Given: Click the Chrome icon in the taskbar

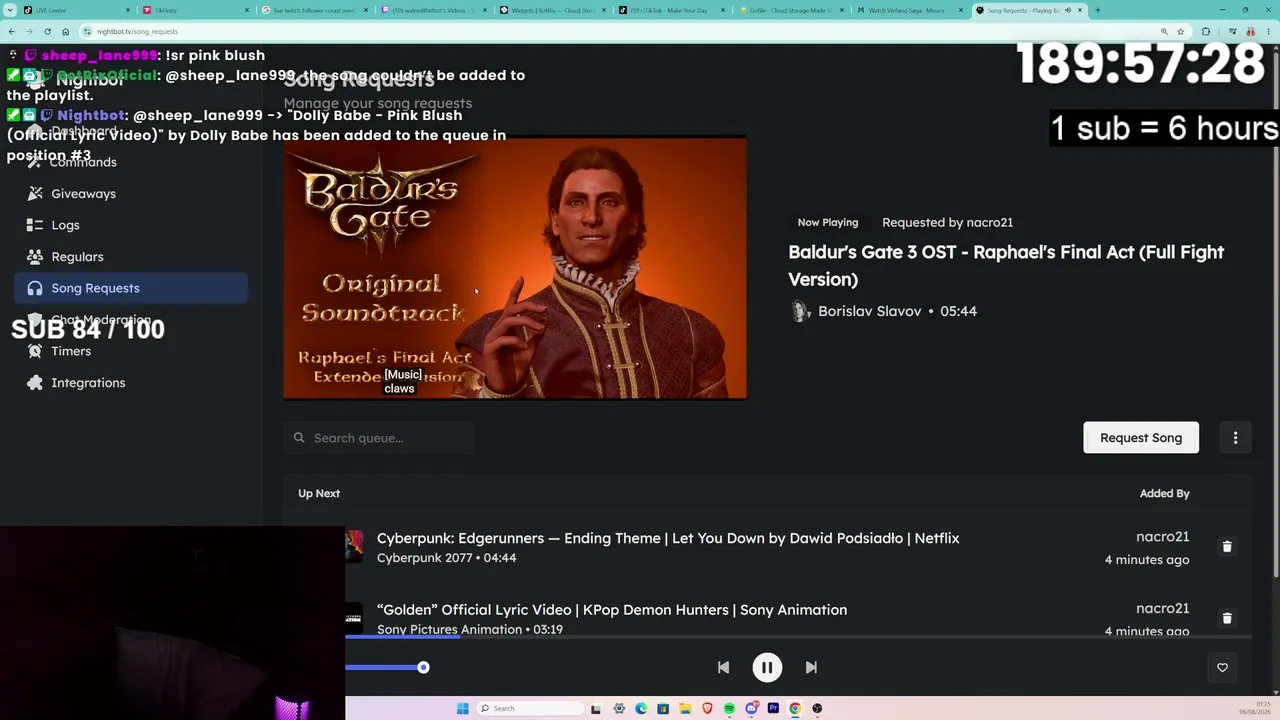Looking at the screenshot, I should tap(795, 708).
